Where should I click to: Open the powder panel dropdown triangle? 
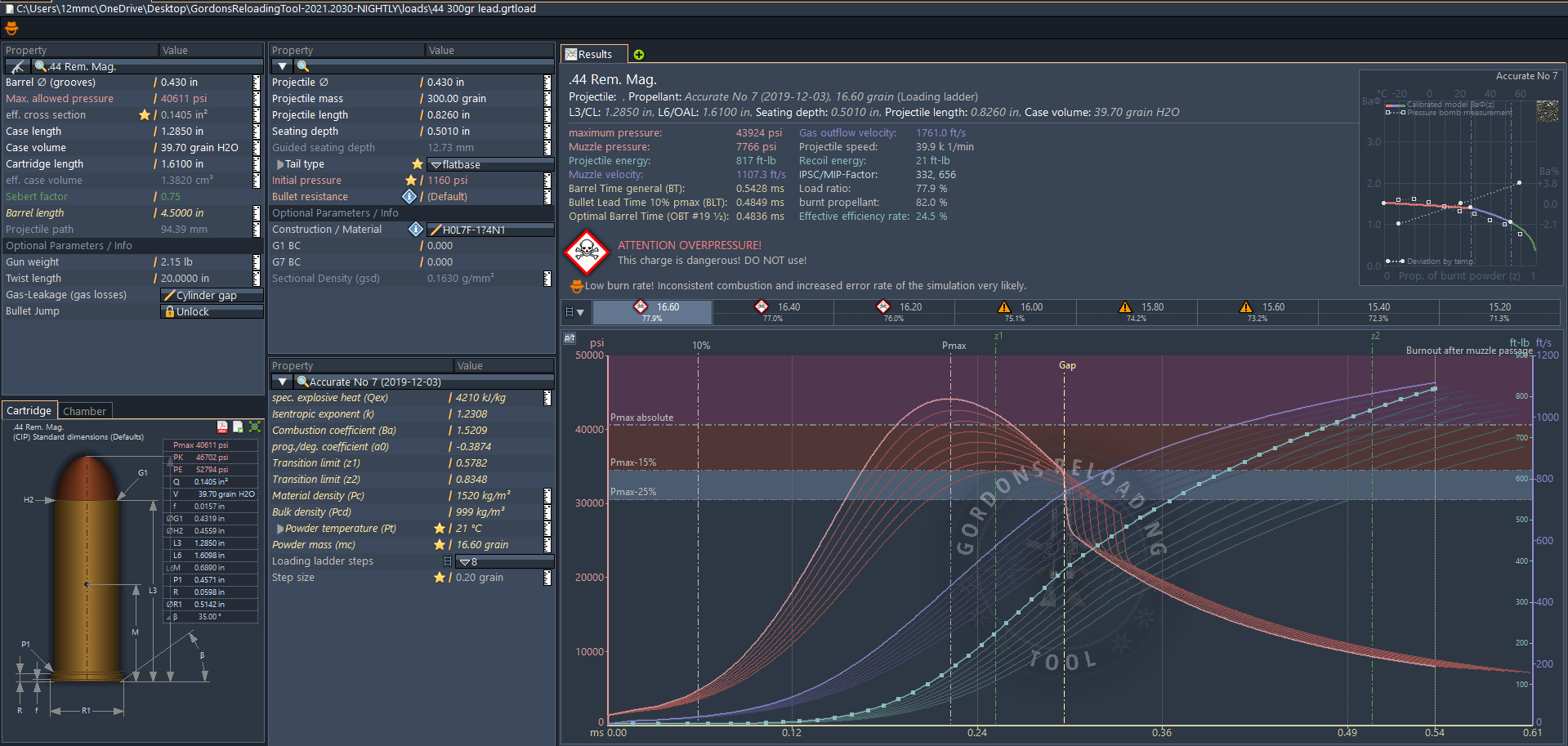pyautogui.click(x=283, y=382)
